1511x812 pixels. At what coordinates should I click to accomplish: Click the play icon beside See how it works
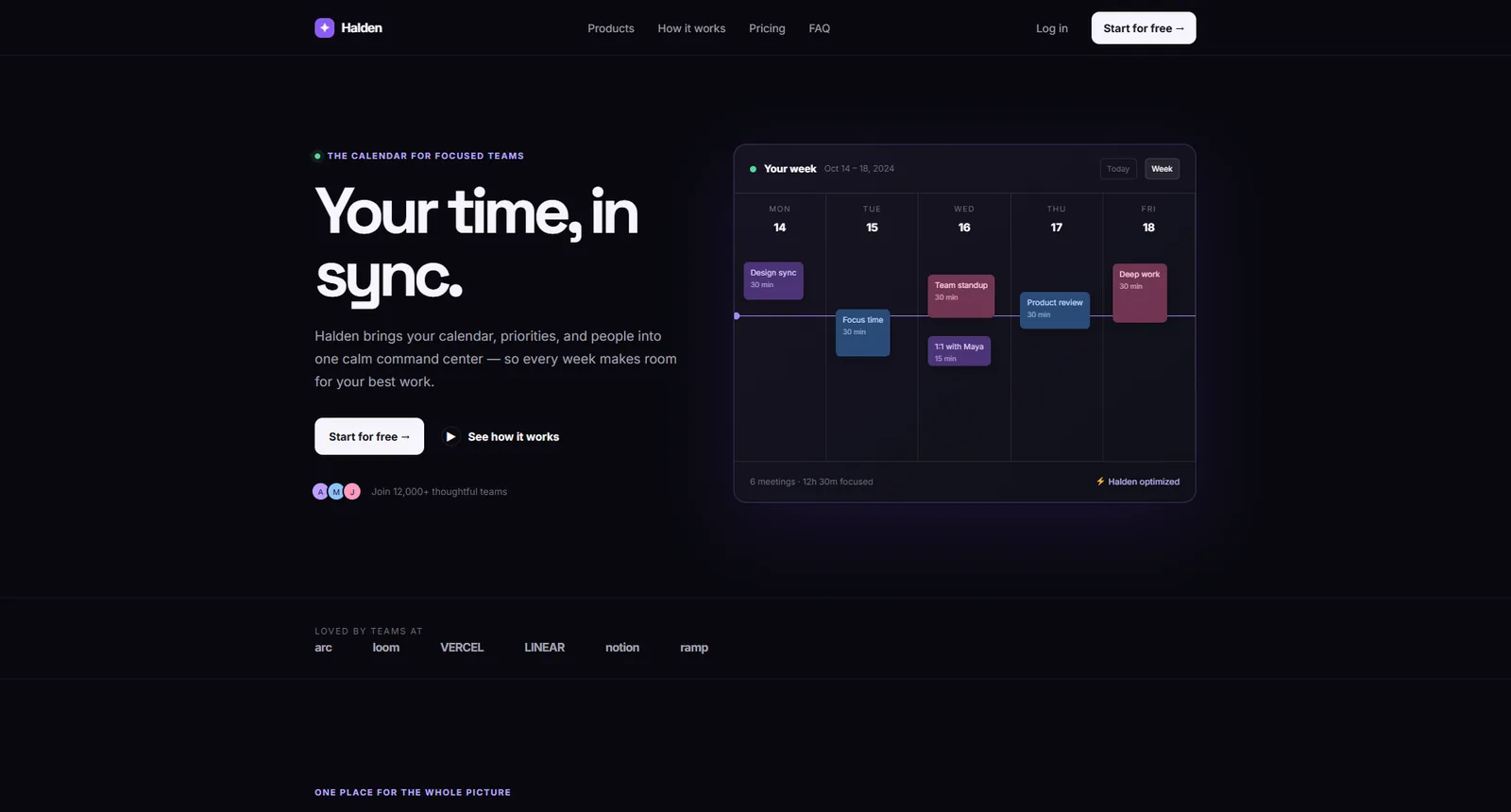point(451,437)
